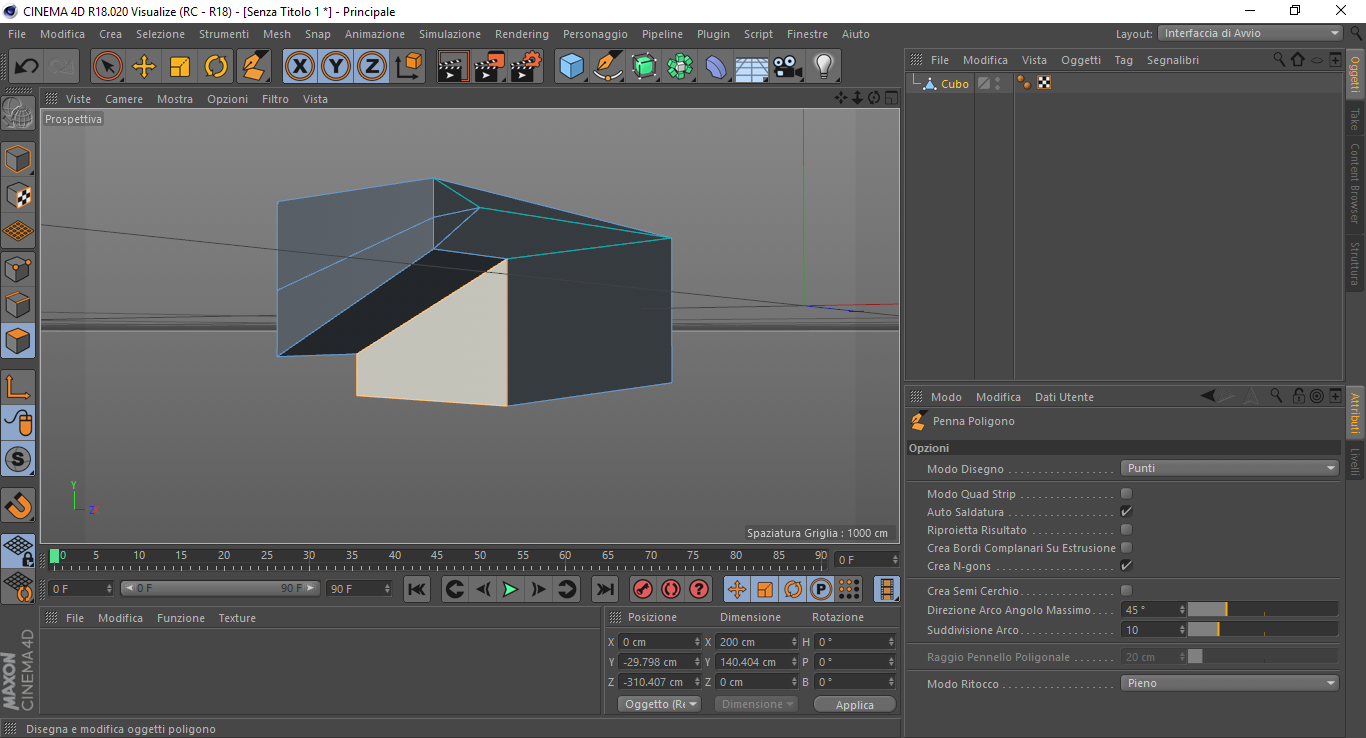Select the Move tool in top toolbar
The width and height of the screenshot is (1366, 738).
pos(144,67)
